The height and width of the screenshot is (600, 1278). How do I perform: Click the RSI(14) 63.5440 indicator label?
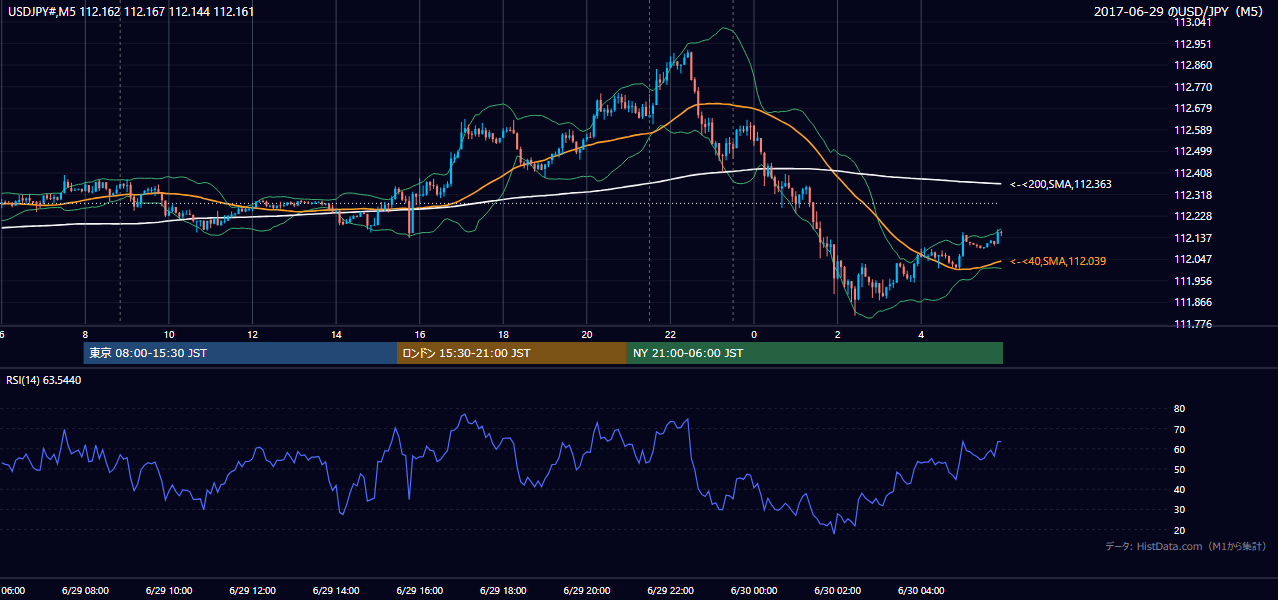click(x=44, y=380)
